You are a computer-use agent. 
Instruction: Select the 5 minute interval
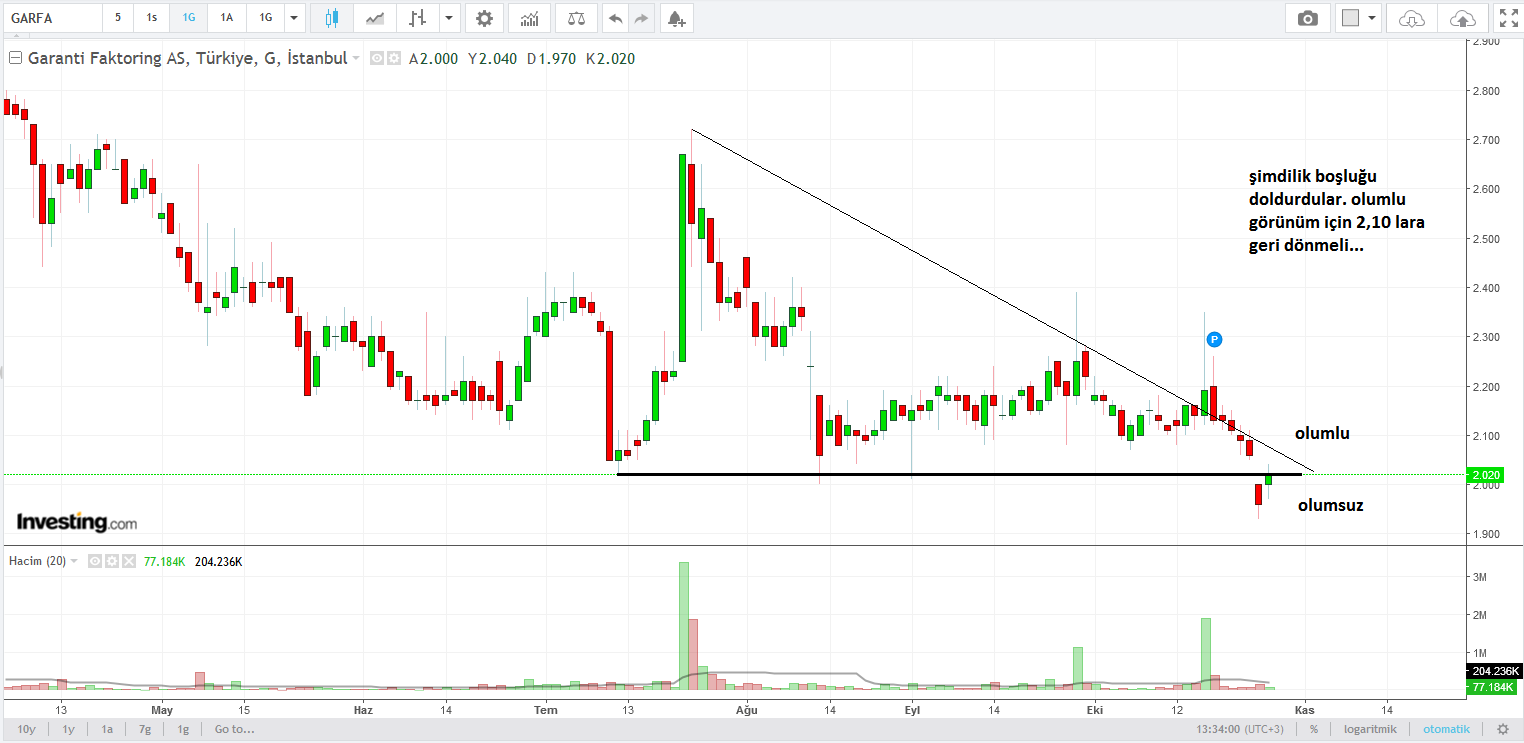118,18
